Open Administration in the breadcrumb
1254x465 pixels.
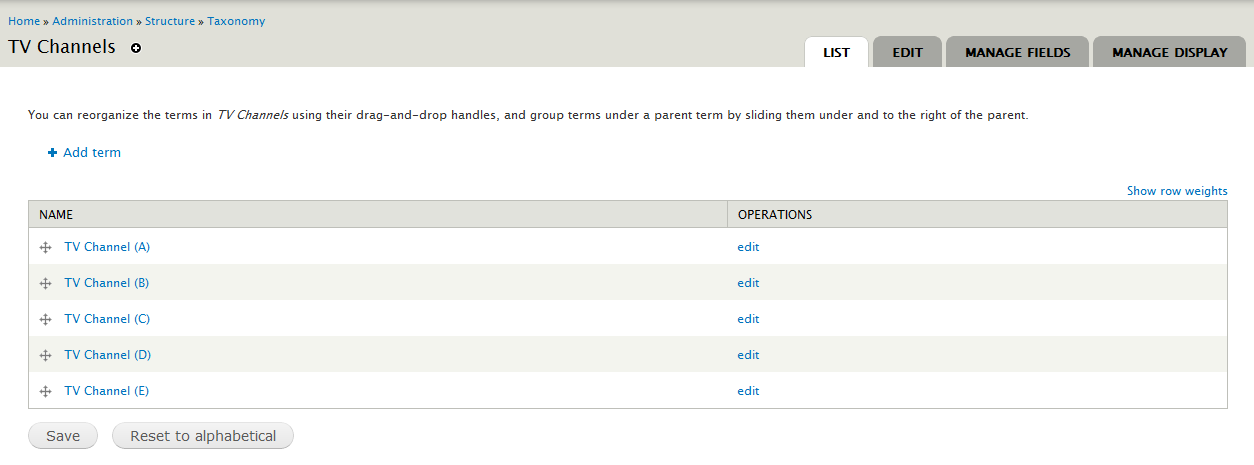[x=92, y=21]
